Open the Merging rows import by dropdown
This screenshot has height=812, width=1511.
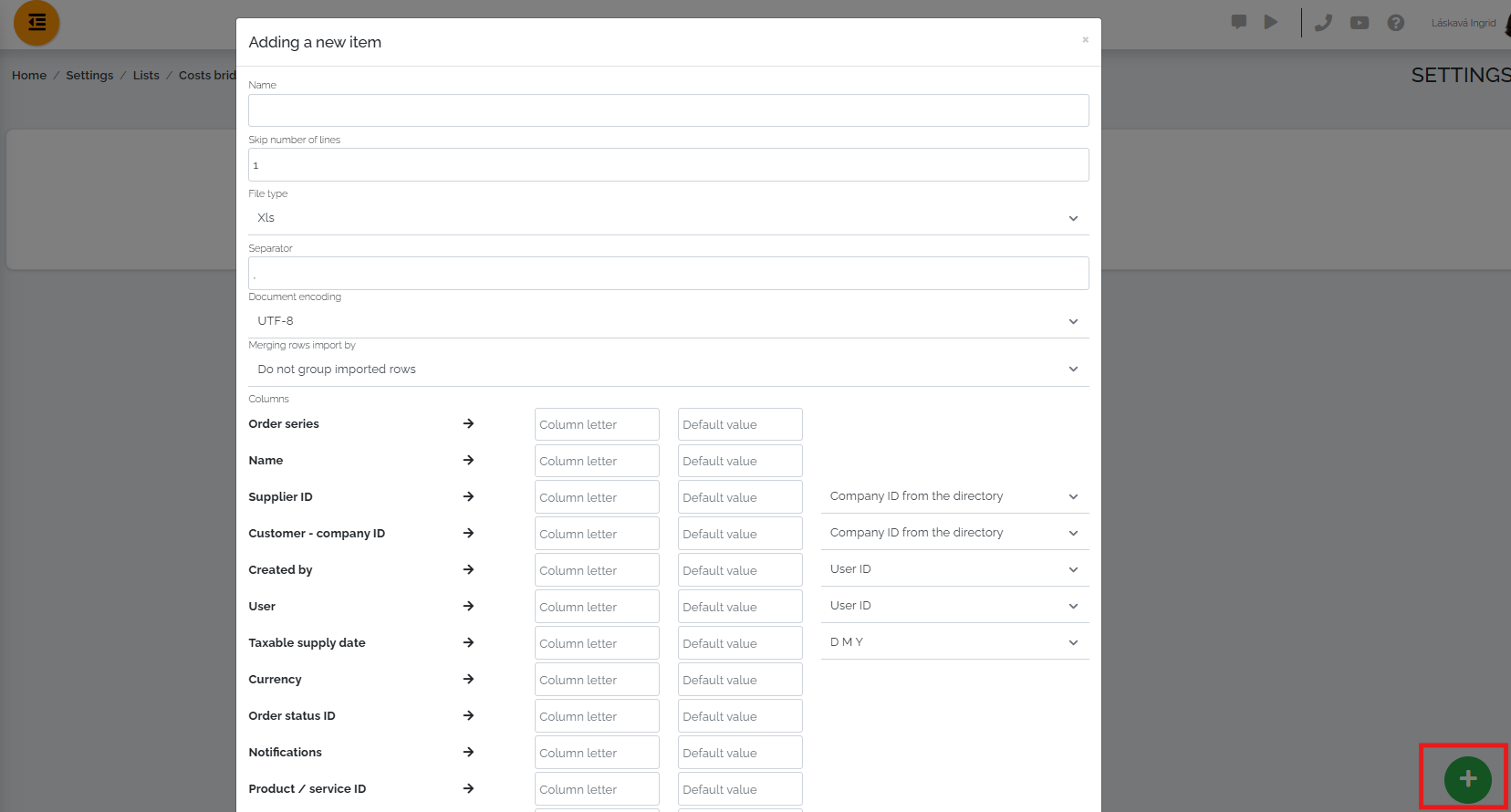[x=669, y=370]
